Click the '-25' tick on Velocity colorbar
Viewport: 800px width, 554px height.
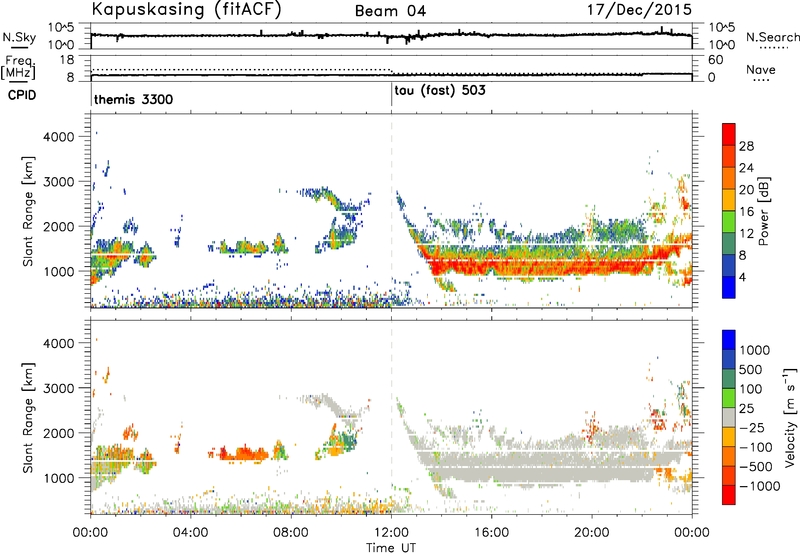point(752,427)
